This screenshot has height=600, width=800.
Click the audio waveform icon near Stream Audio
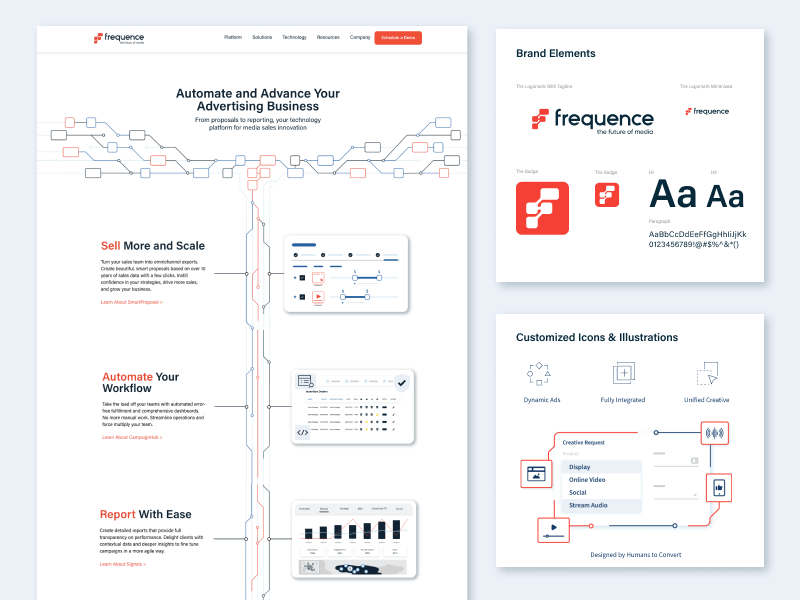[714, 433]
